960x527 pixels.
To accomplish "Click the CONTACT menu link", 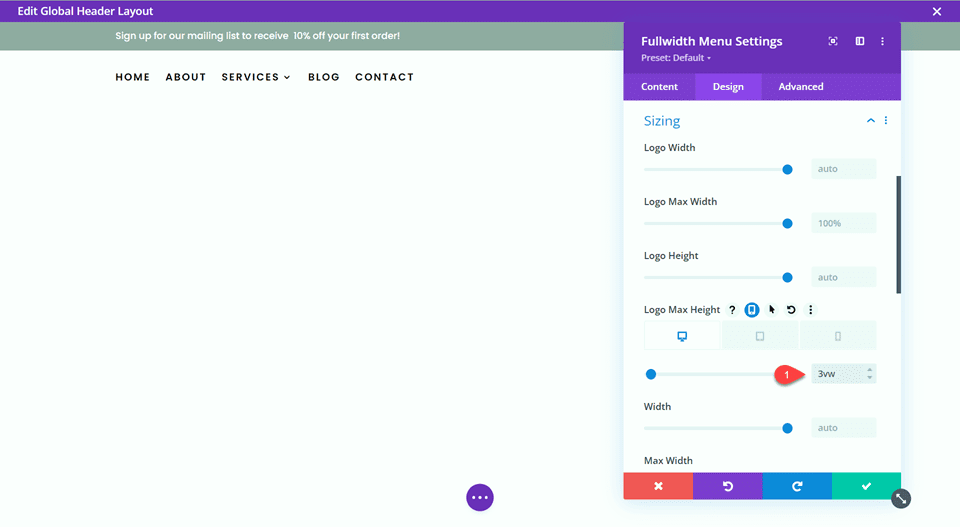I will pos(384,77).
